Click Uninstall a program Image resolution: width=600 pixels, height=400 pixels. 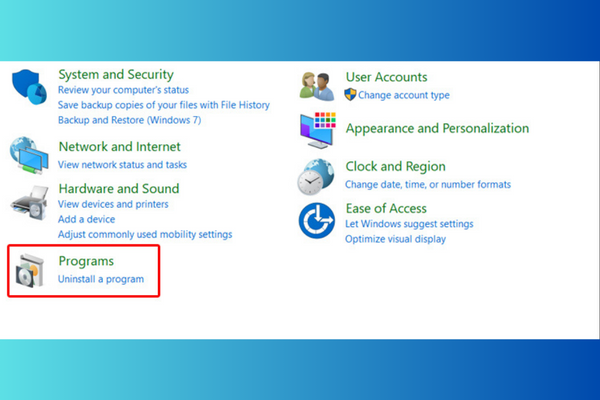101,279
